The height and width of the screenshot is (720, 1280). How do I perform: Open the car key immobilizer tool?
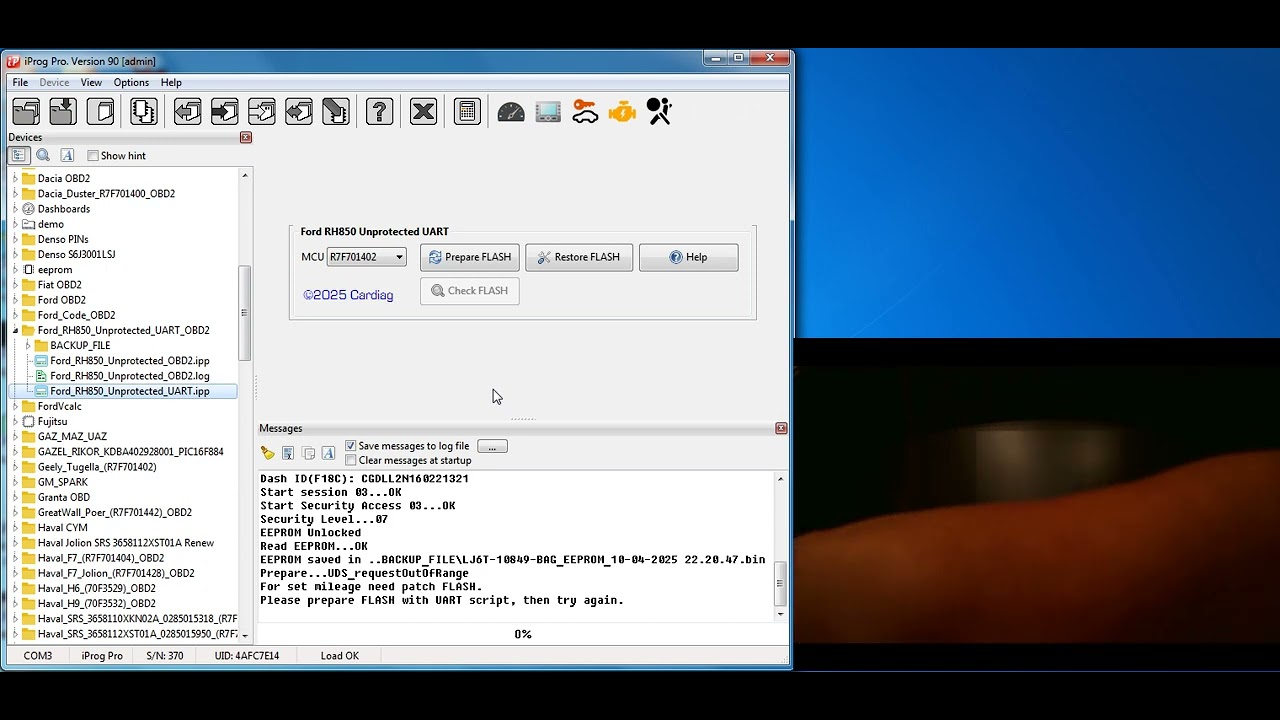coord(585,111)
